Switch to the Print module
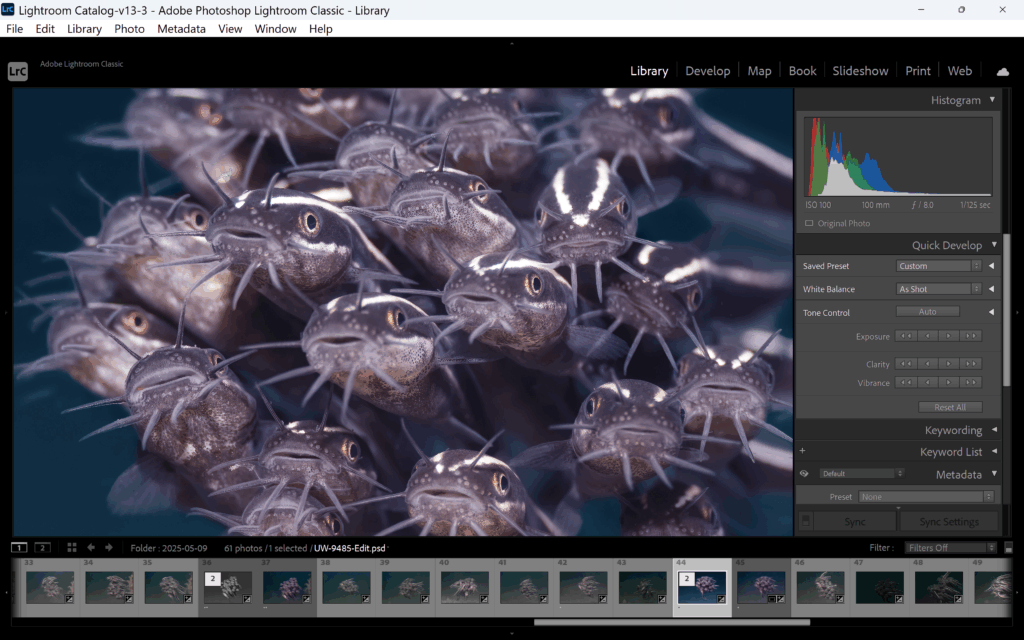 [x=918, y=71]
